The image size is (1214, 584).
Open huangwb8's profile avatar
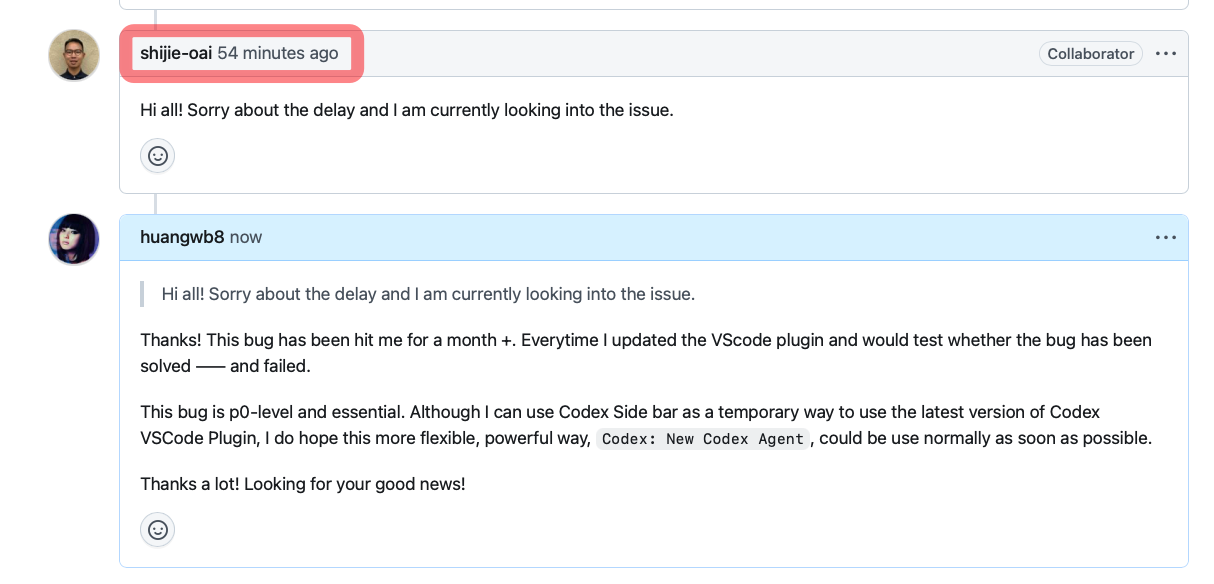pyautogui.click(x=74, y=239)
